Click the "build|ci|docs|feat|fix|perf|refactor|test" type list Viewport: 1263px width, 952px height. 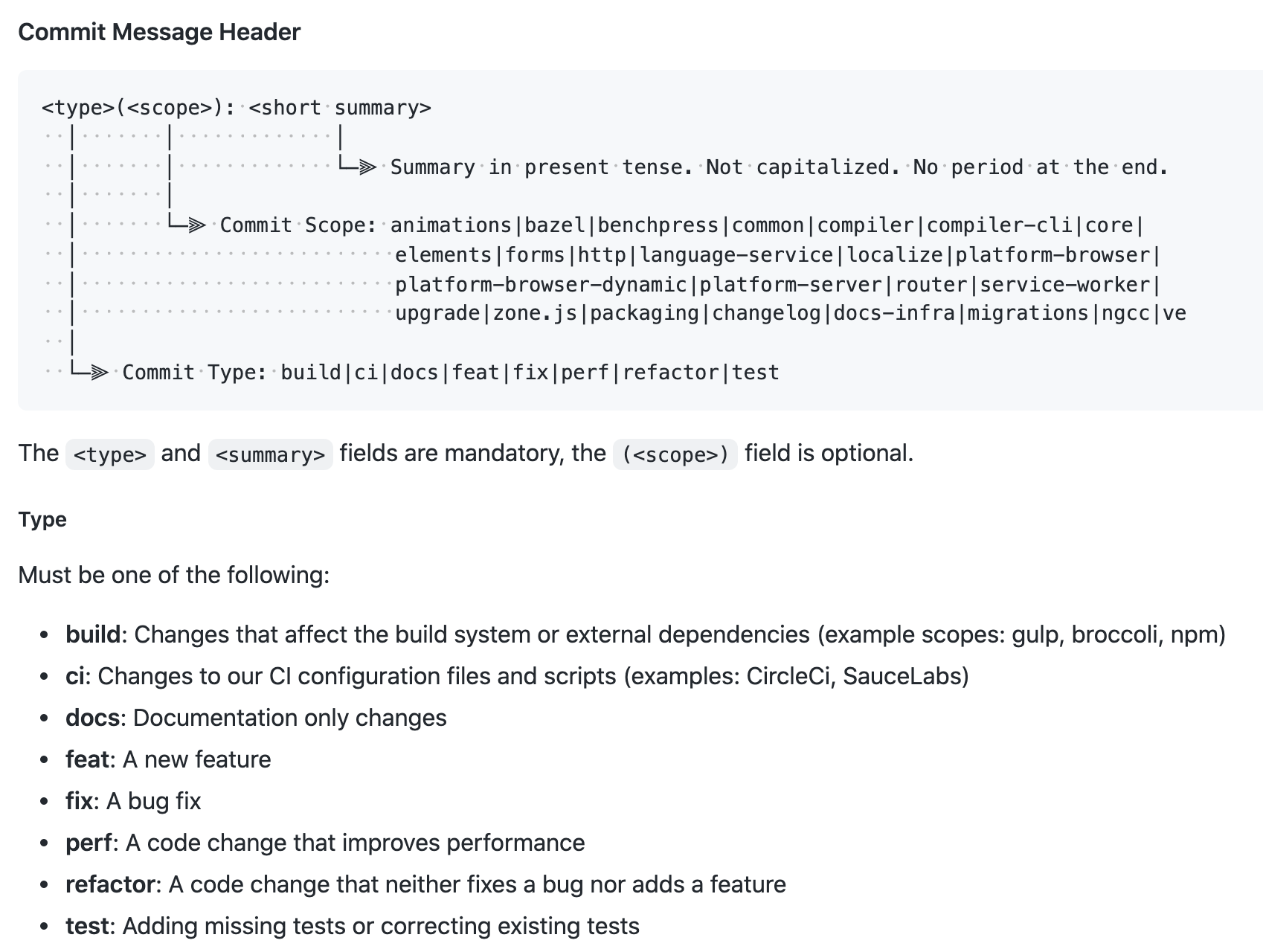coord(530,373)
